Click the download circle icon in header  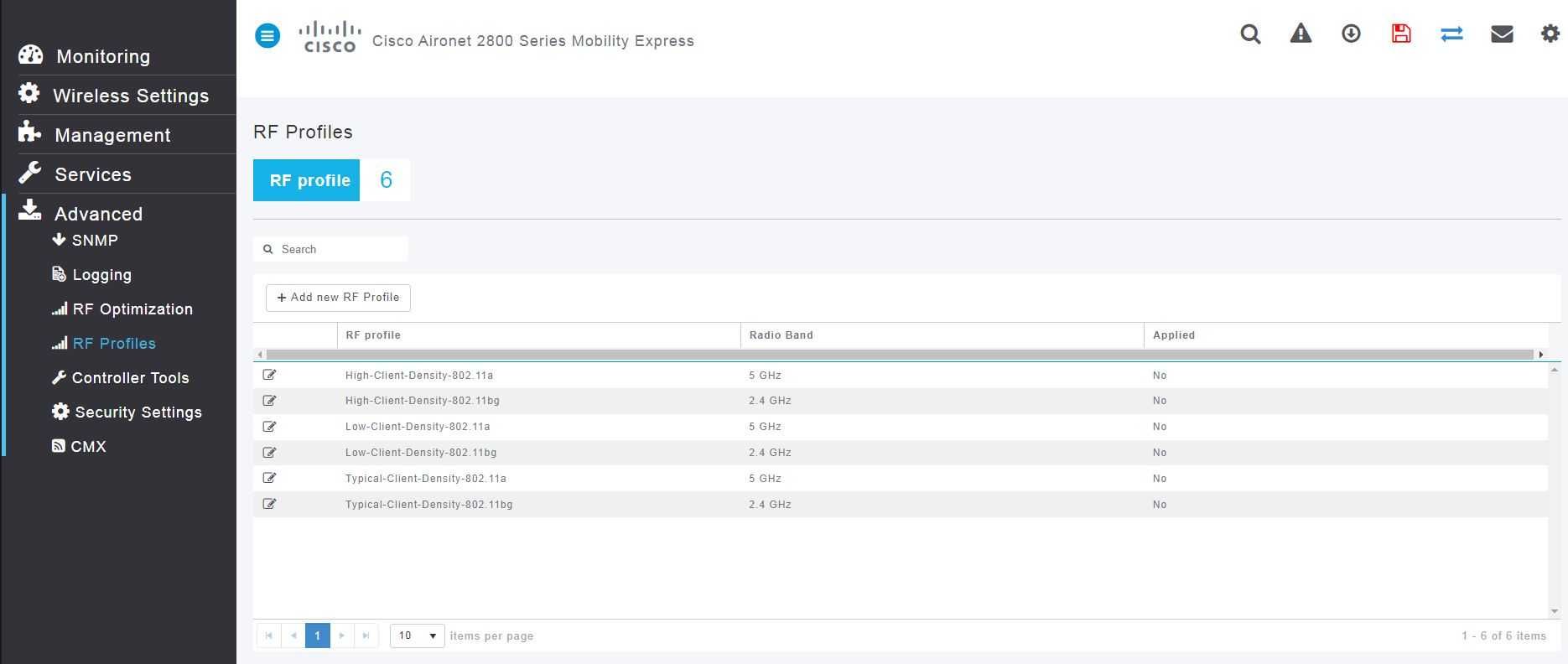[x=1351, y=34]
